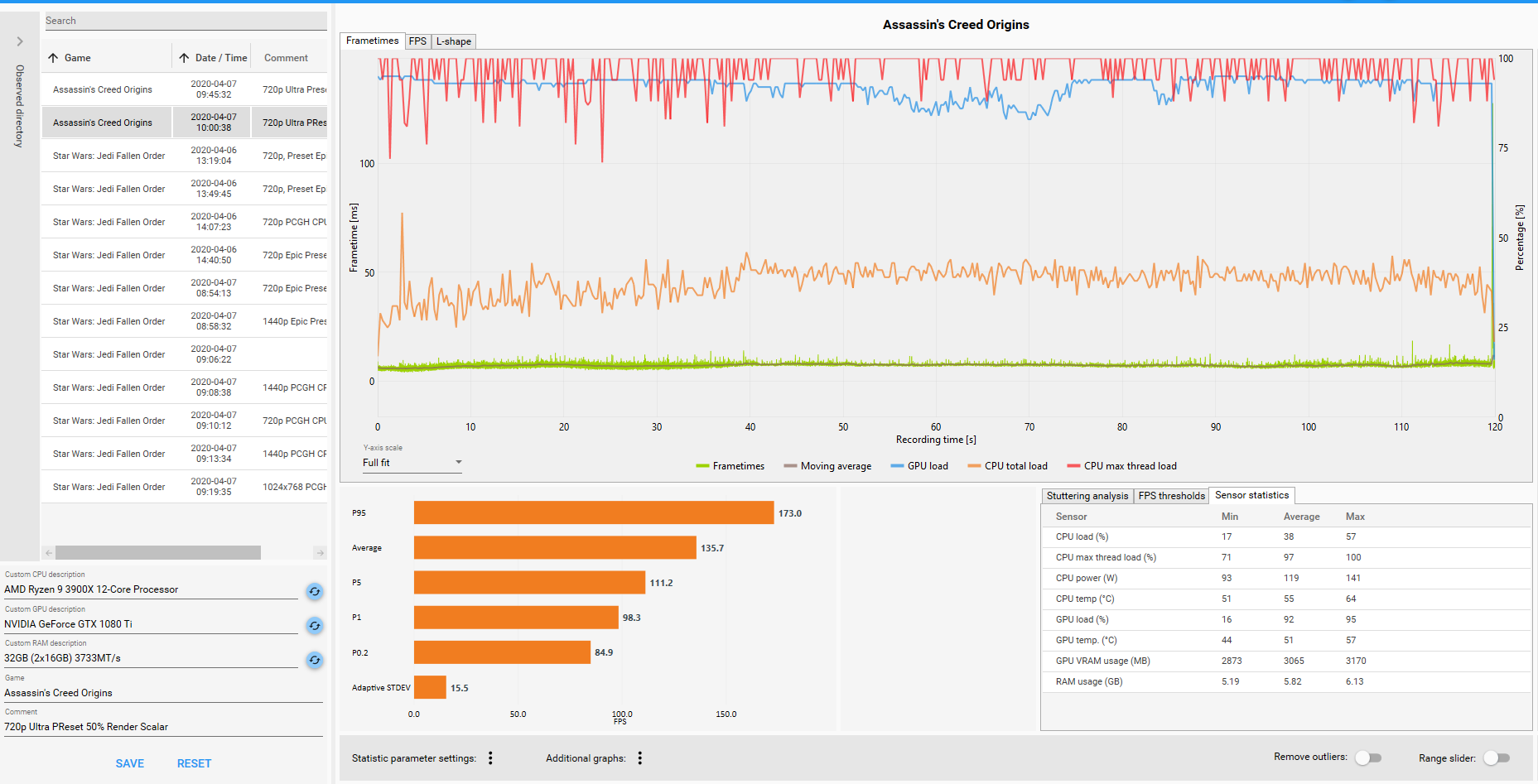Image resolution: width=1538 pixels, height=784 pixels.
Task: Click the Adaptive STDEV bar
Action: click(x=430, y=687)
